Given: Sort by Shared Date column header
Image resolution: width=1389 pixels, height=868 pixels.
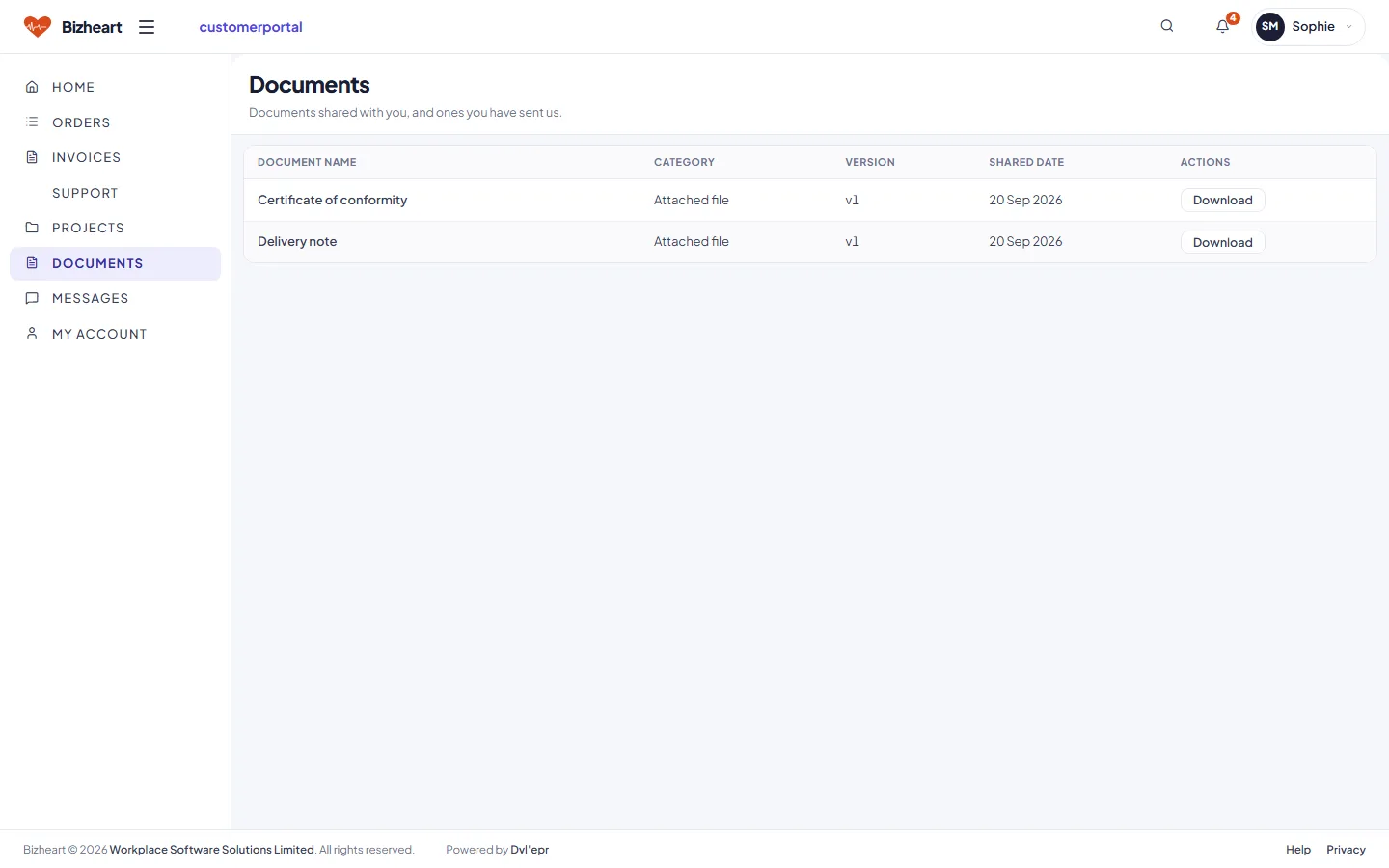Looking at the screenshot, I should coord(1026,162).
